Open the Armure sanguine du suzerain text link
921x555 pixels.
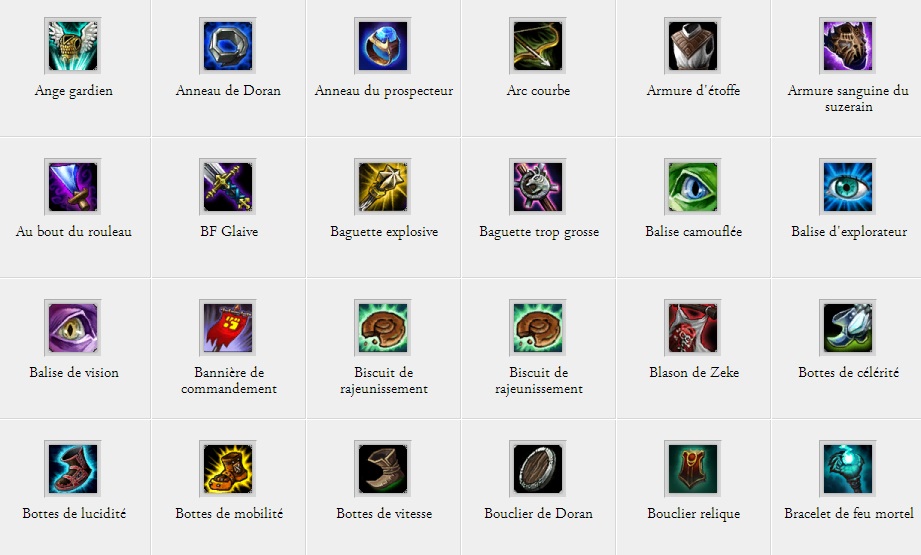[848, 98]
